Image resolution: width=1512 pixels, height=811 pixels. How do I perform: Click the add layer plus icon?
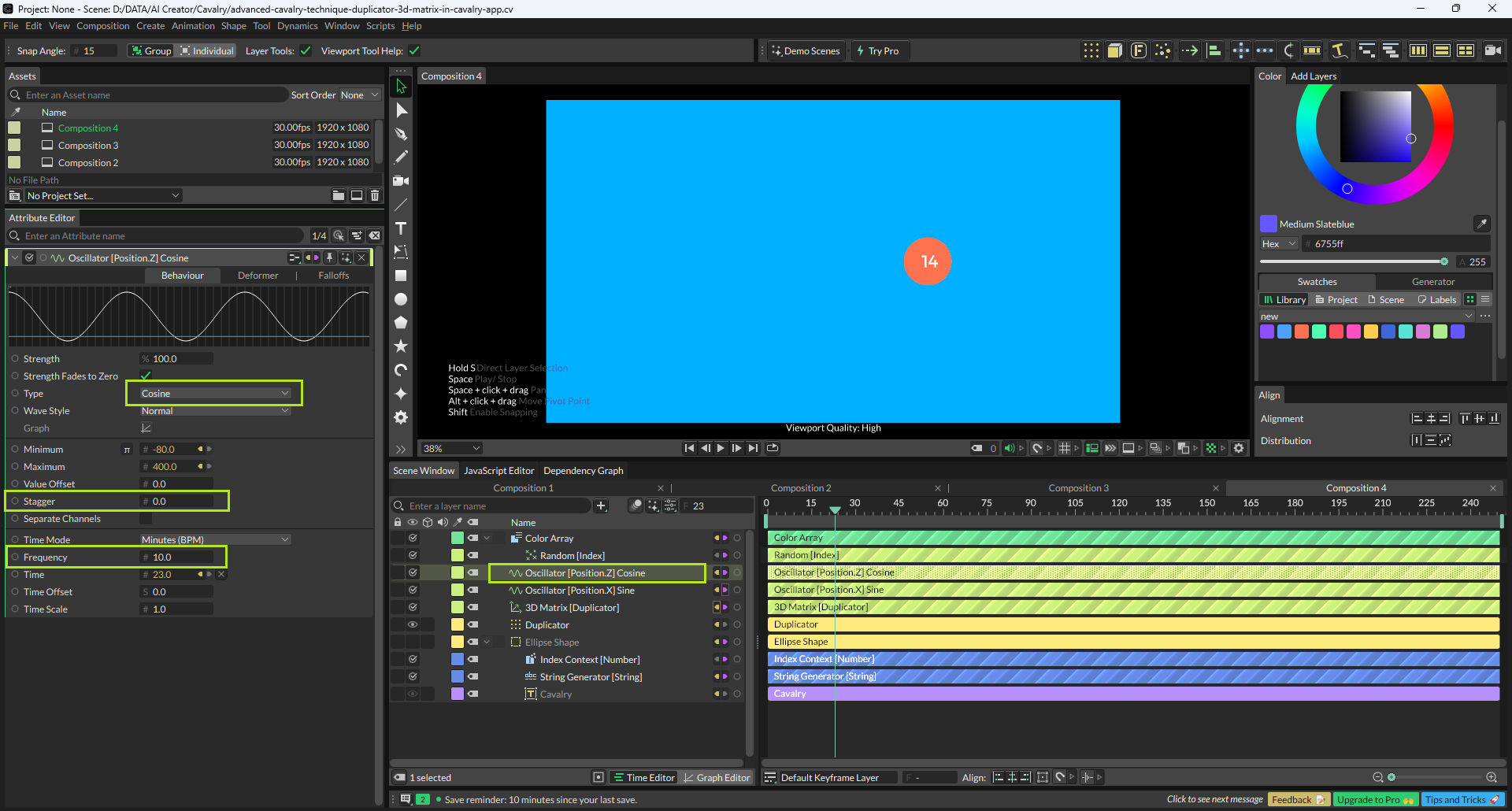pyautogui.click(x=602, y=505)
